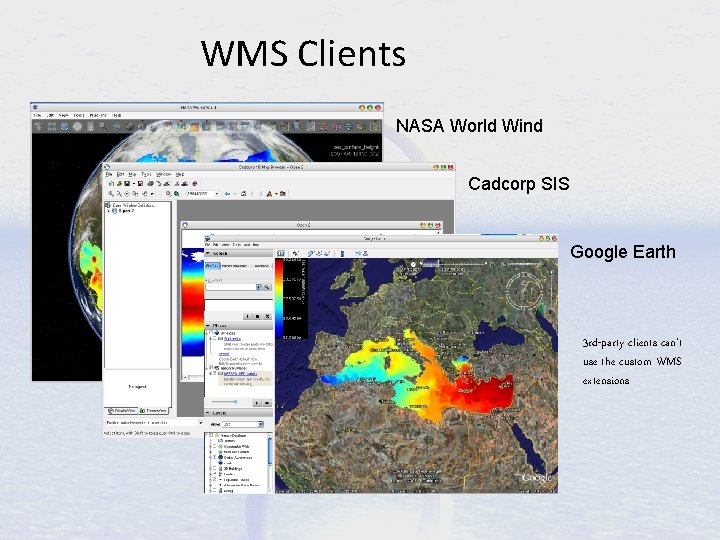Click the first icon in NASA World Wind toolbar

[39, 126]
